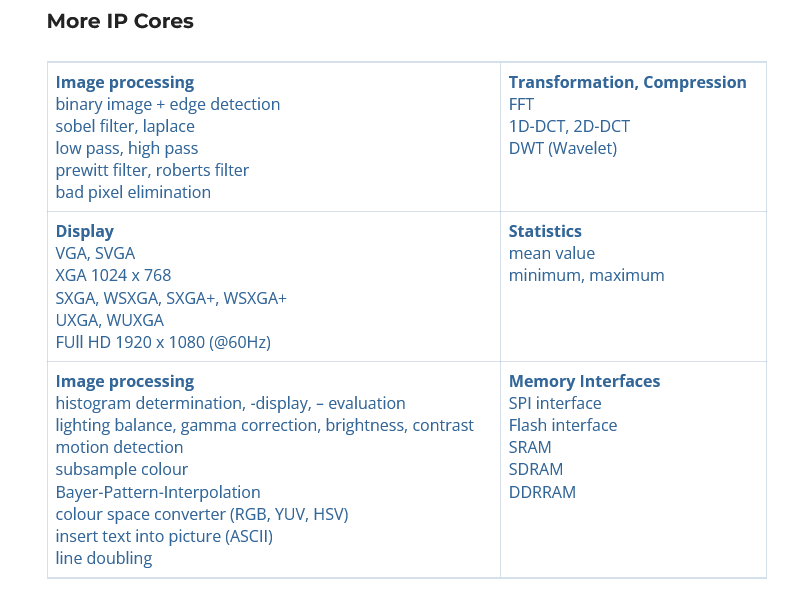Click "binary image + edge detection" text
The height and width of the screenshot is (610, 799).
pos(168,104)
